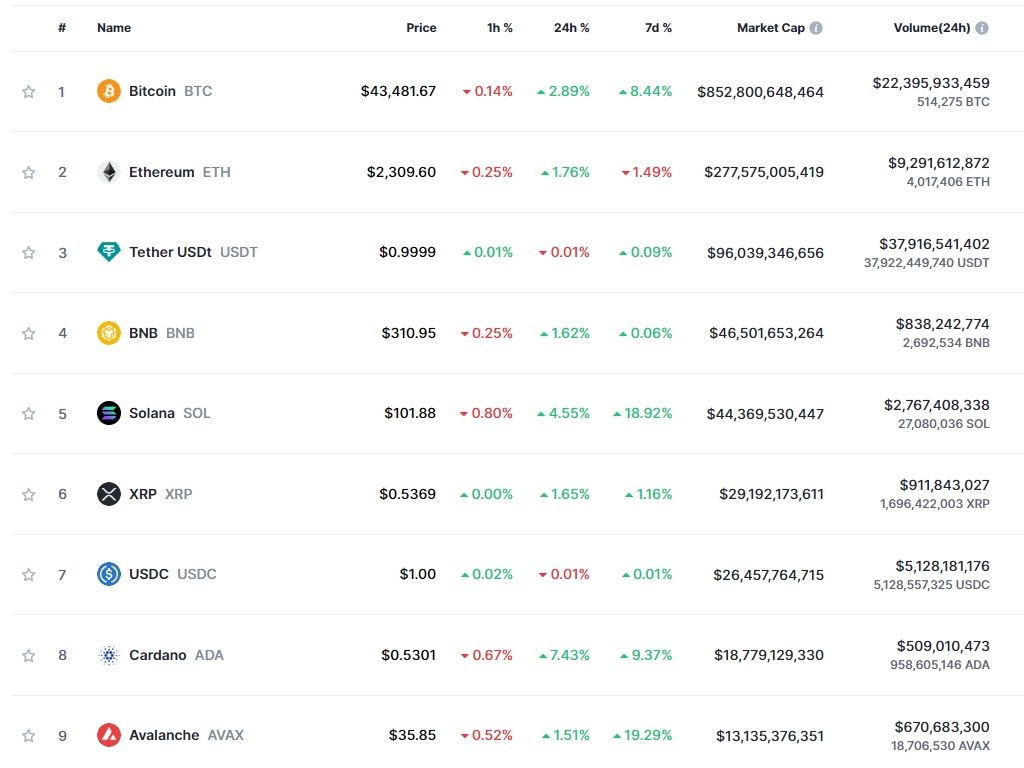Image resolution: width=1024 pixels, height=768 pixels.
Task: Sort by the 7d % column header
Action: (658, 28)
